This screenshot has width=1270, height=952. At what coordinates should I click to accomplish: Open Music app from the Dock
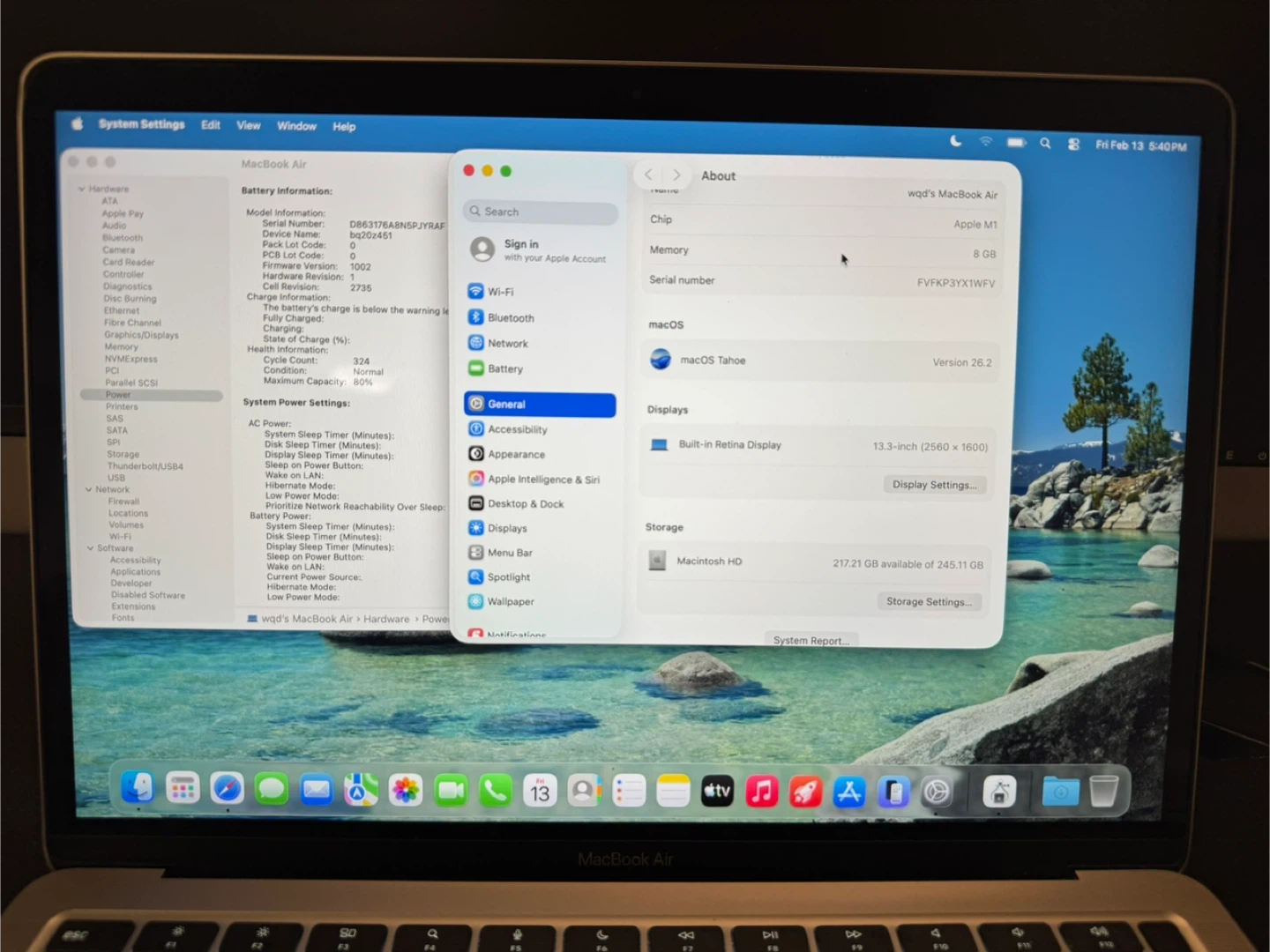(761, 792)
